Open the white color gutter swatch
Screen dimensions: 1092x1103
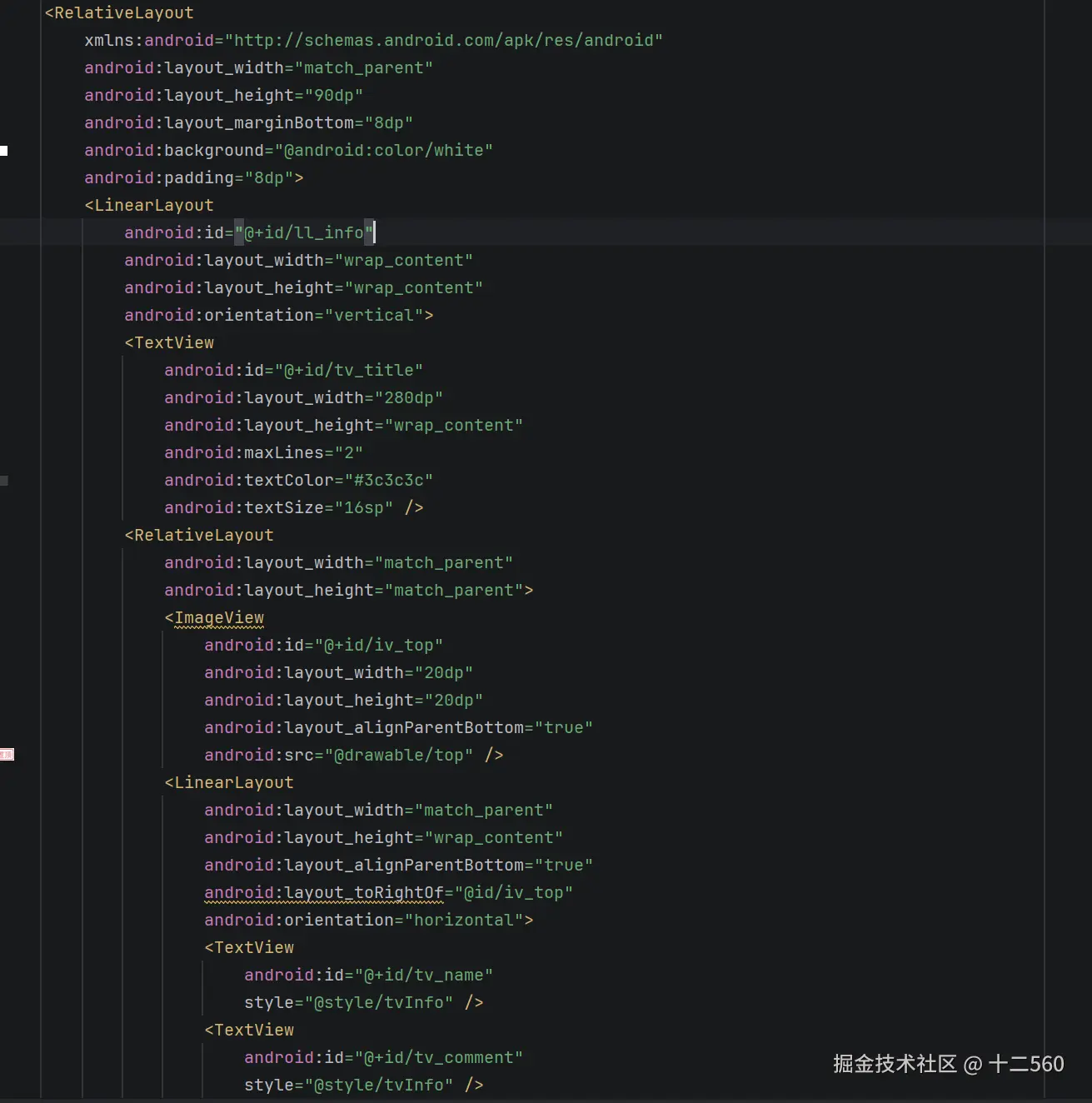click(4, 151)
